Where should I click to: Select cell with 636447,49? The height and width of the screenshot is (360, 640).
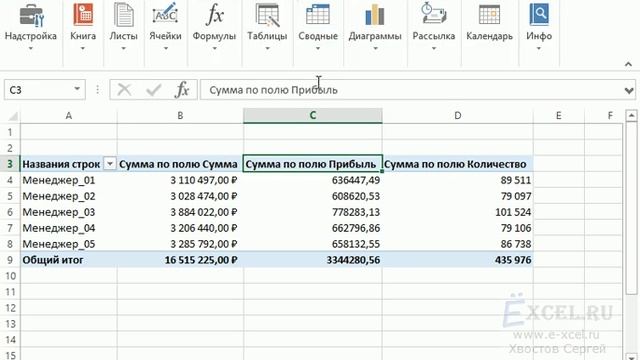click(x=313, y=180)
